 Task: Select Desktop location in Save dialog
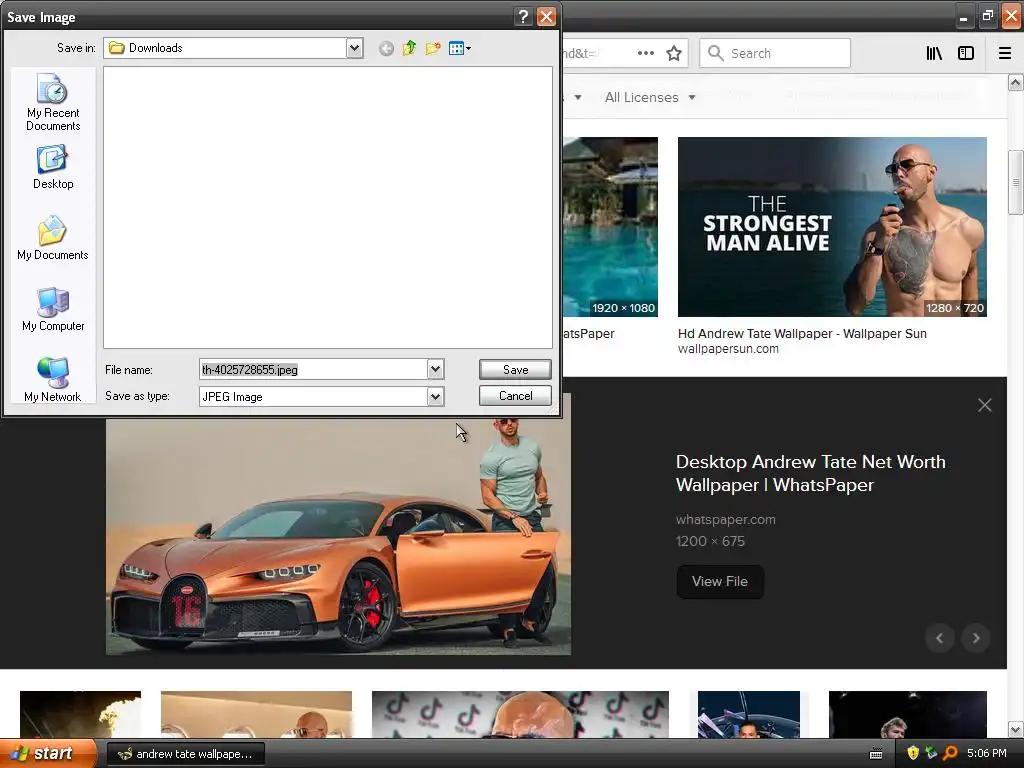click(53, 167)
